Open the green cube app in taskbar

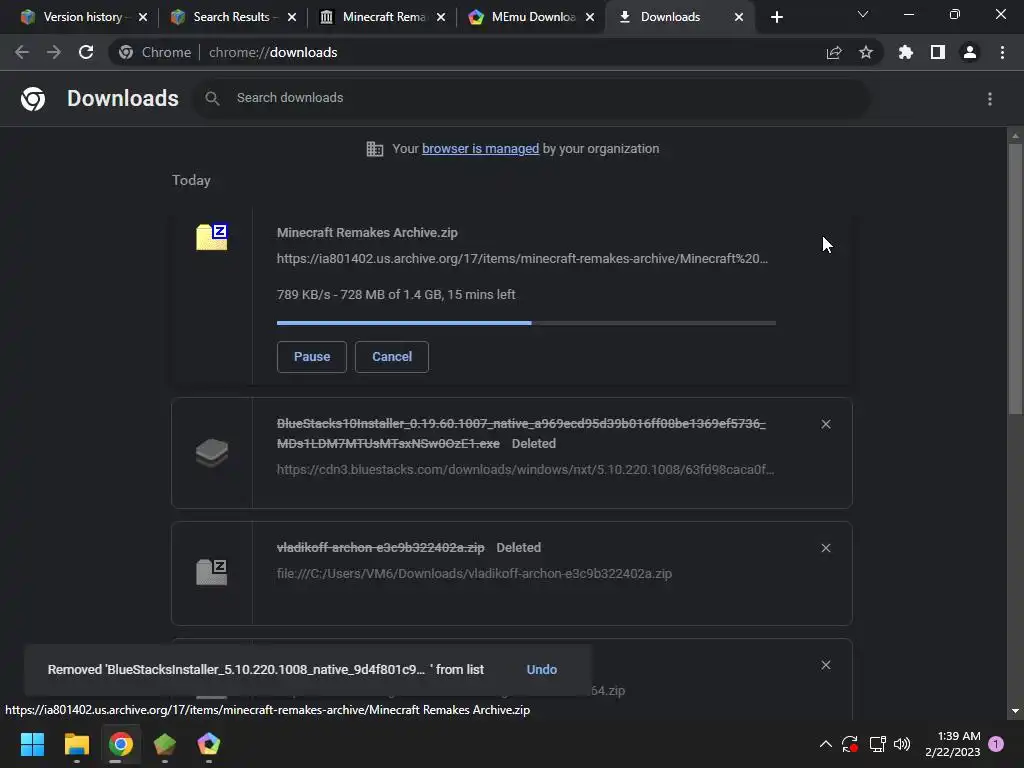click(165, 744)
